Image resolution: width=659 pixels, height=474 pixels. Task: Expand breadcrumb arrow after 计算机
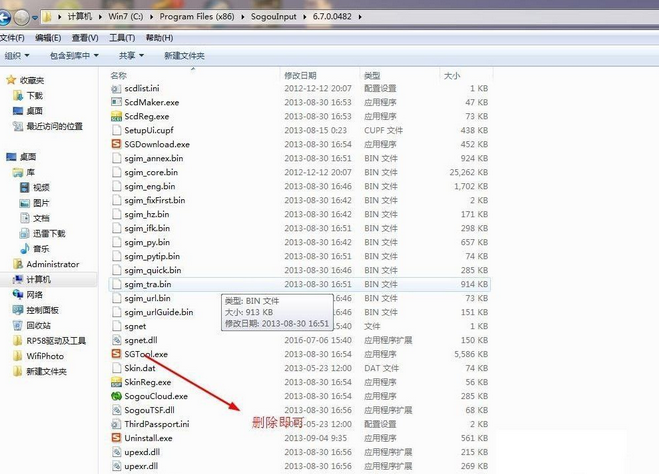click(100, 17)
